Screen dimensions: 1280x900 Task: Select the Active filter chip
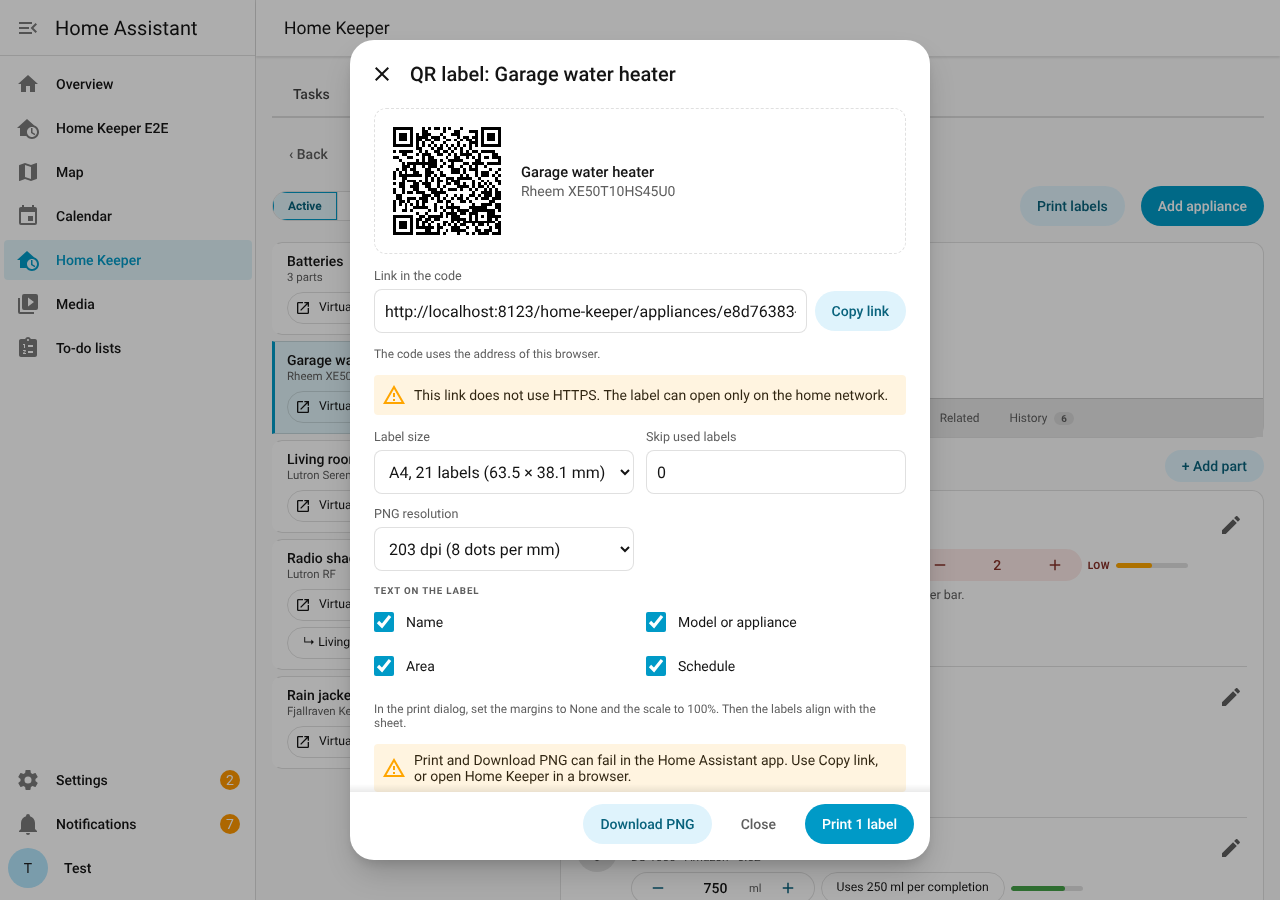305,206
